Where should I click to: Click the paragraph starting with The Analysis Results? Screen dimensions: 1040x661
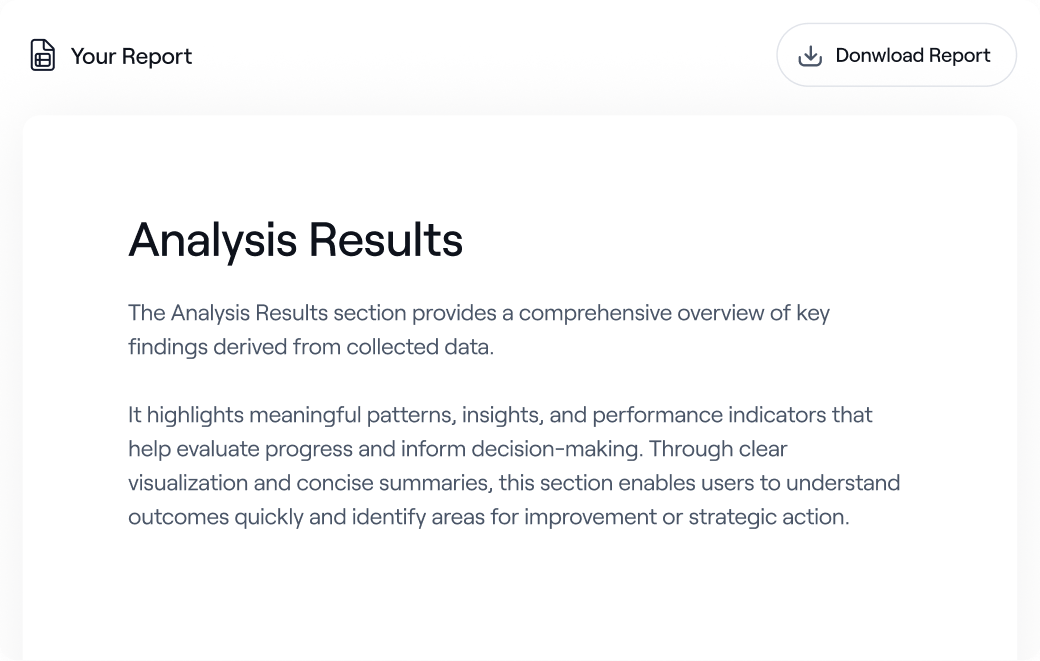pos(479,330)
